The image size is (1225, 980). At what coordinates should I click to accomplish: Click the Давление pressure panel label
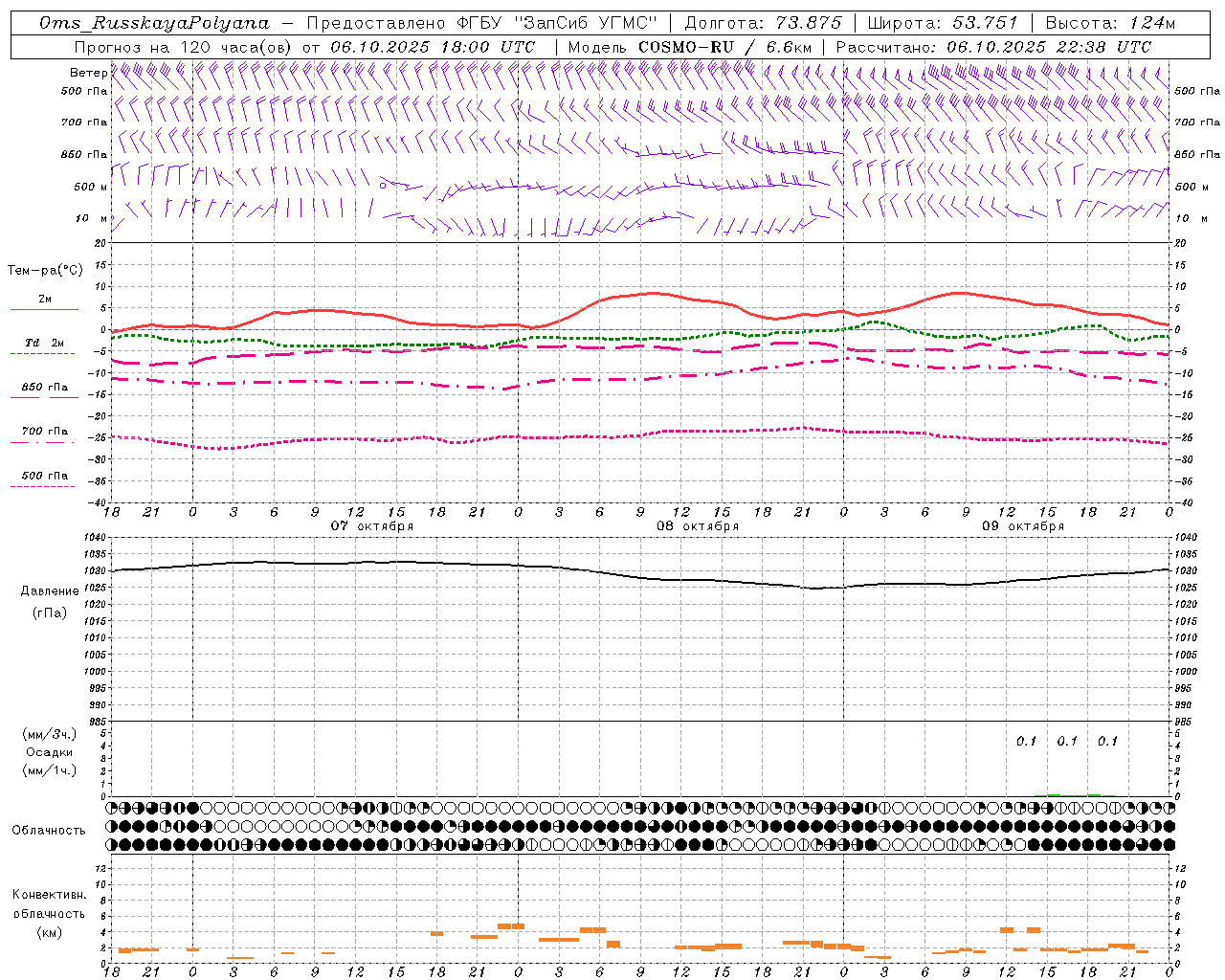(50, 590)
